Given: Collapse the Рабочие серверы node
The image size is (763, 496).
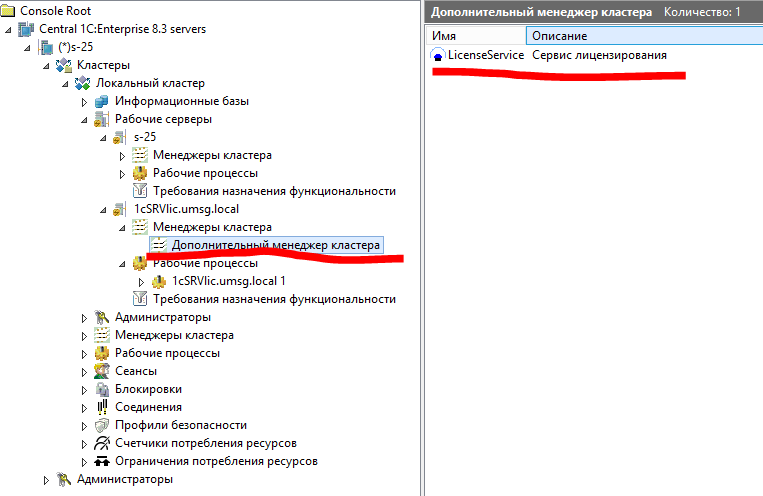Looking at the screenshot, I should click(84, 120).
